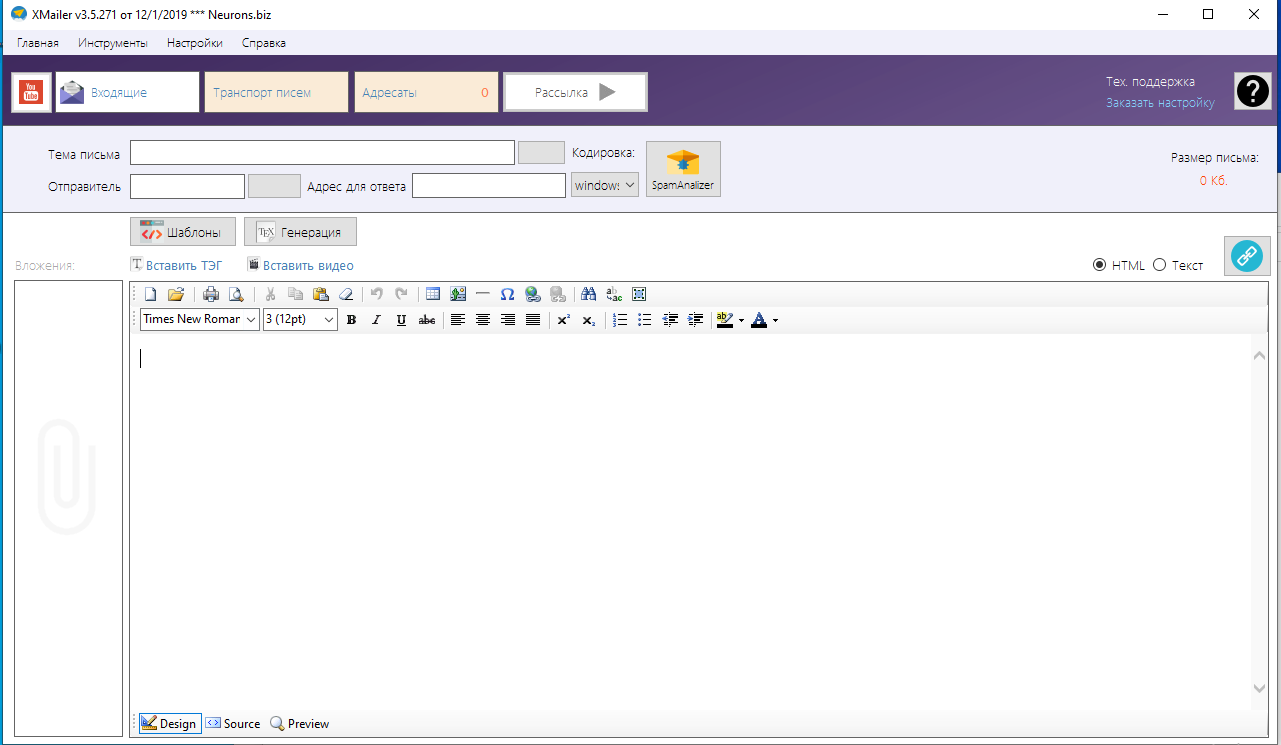Open the SpamAnalizer tool

click(683, 169)
